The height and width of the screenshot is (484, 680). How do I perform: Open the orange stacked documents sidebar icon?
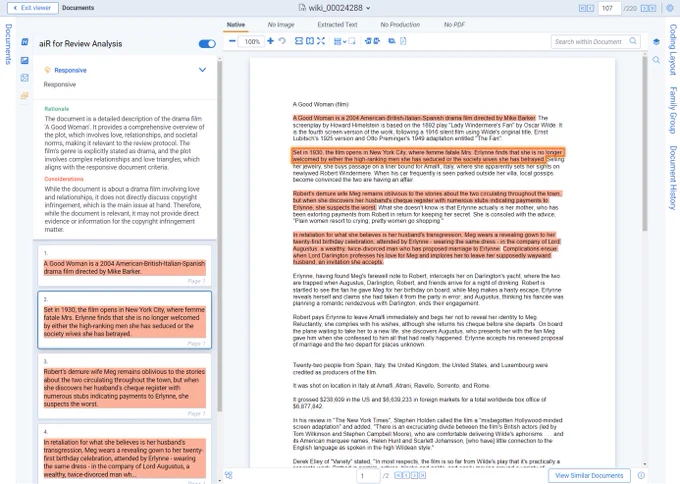(25, 95)
